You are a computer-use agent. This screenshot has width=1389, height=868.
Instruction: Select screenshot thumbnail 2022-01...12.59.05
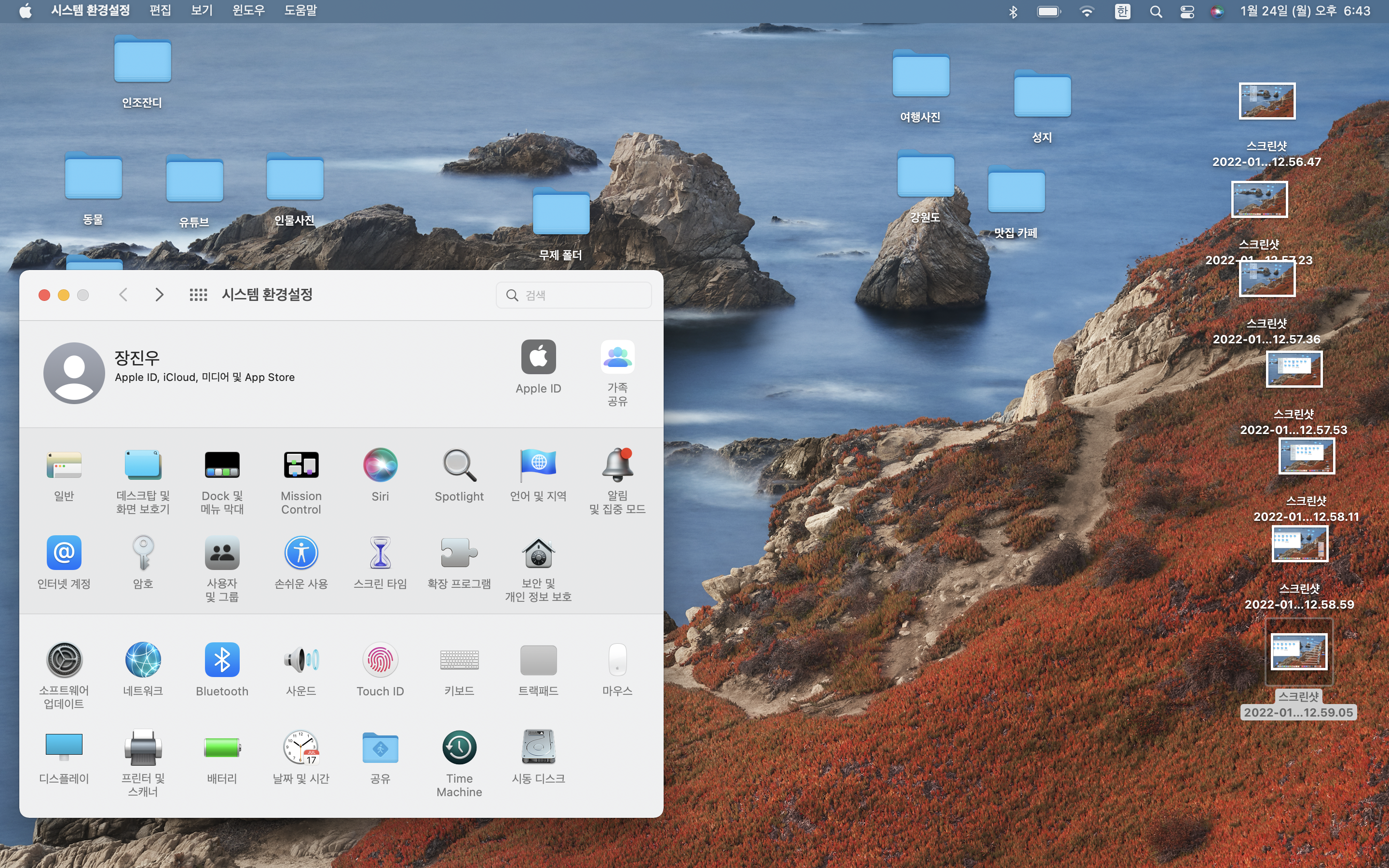[1299, 651]
